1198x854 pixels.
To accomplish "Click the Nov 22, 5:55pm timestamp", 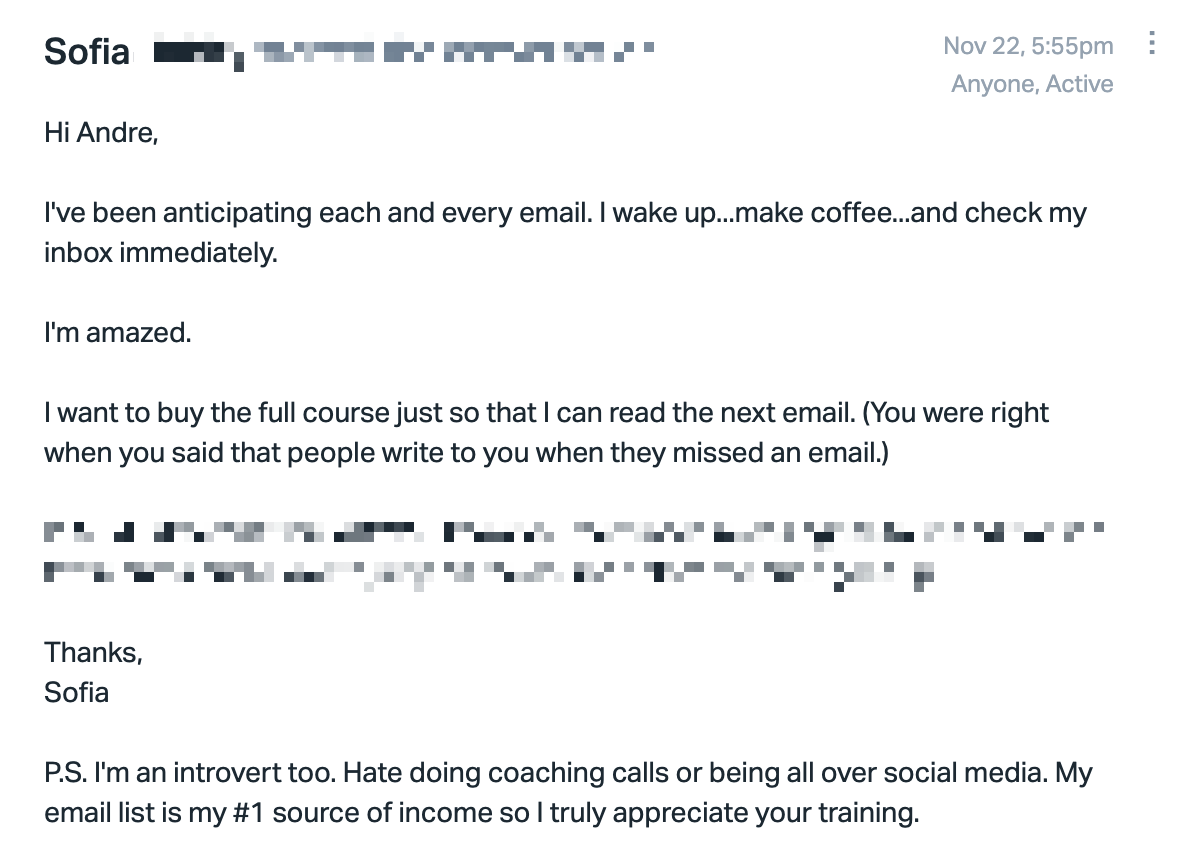I will click(1028, 45).
